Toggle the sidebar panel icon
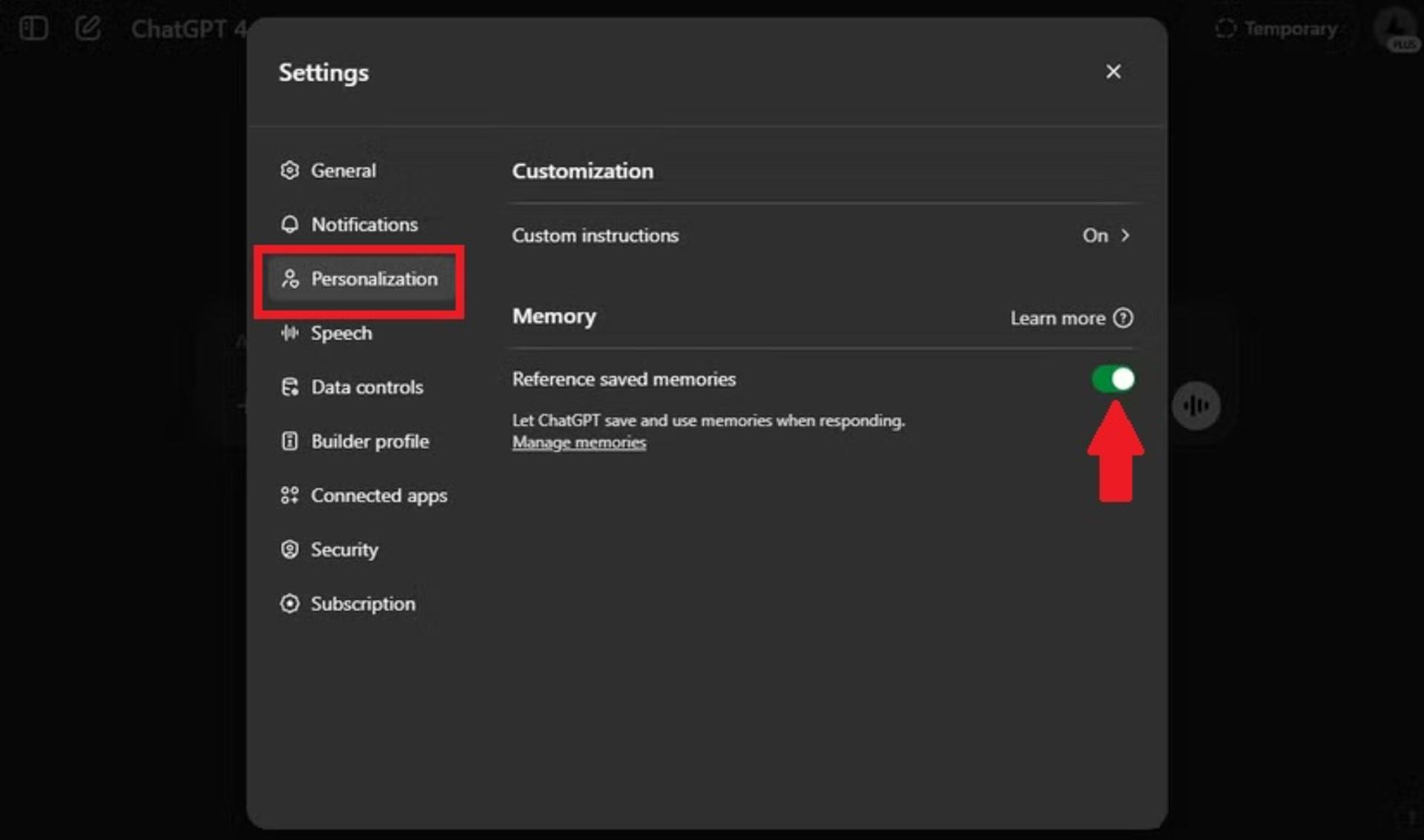Viewport: 1424px width, 840px height. point(33,29)
